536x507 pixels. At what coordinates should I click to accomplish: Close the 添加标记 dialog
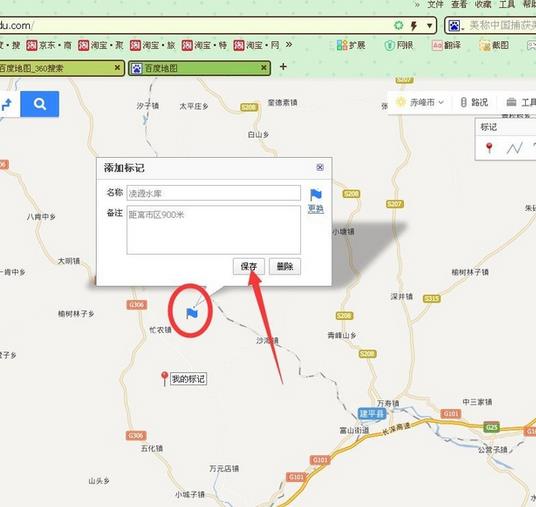pyautogui.click(x=320, y=167)
